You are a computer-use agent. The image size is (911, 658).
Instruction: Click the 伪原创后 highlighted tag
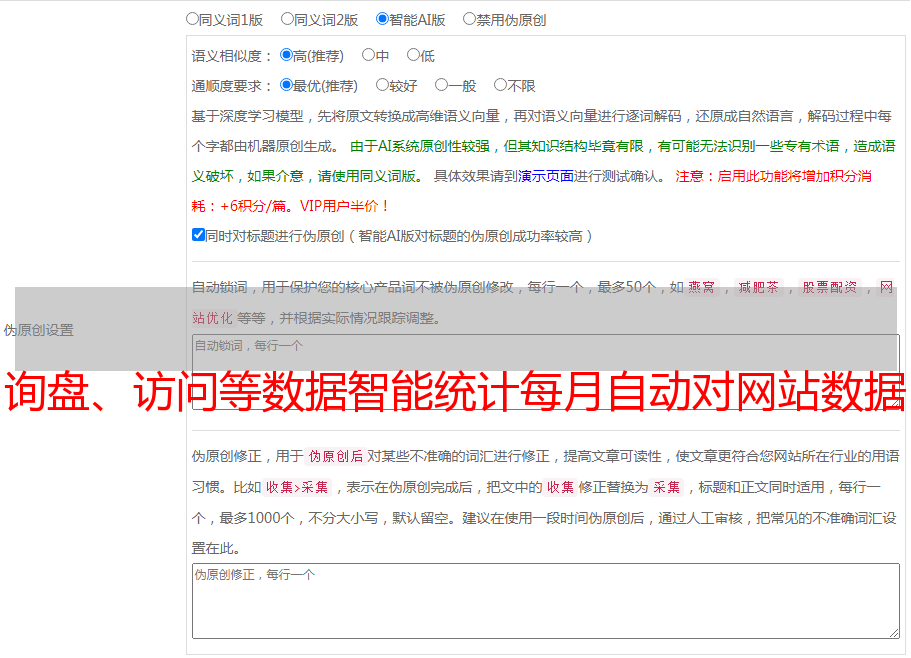tap(336, 456)
